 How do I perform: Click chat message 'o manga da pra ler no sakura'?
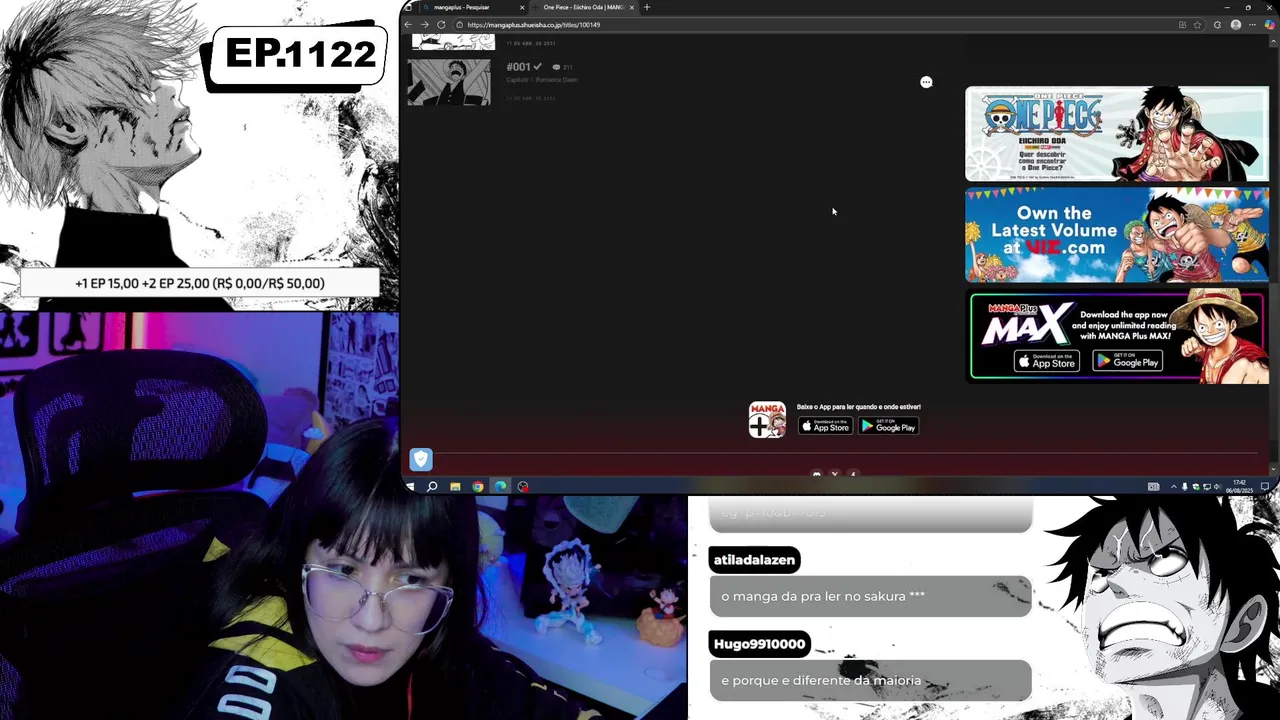870,596
